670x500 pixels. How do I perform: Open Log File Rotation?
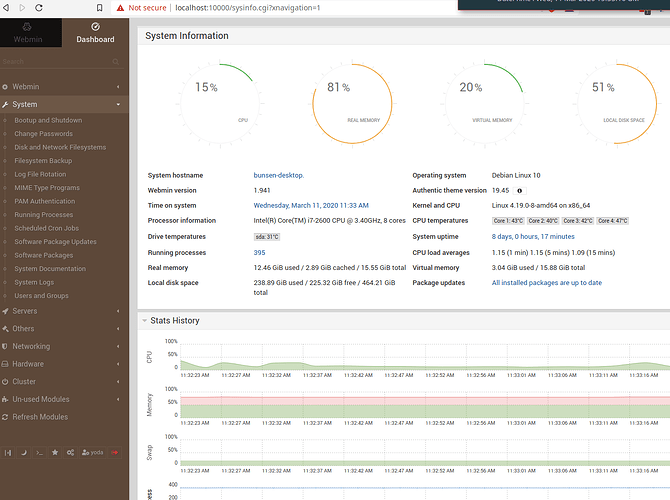pos(40,174)
